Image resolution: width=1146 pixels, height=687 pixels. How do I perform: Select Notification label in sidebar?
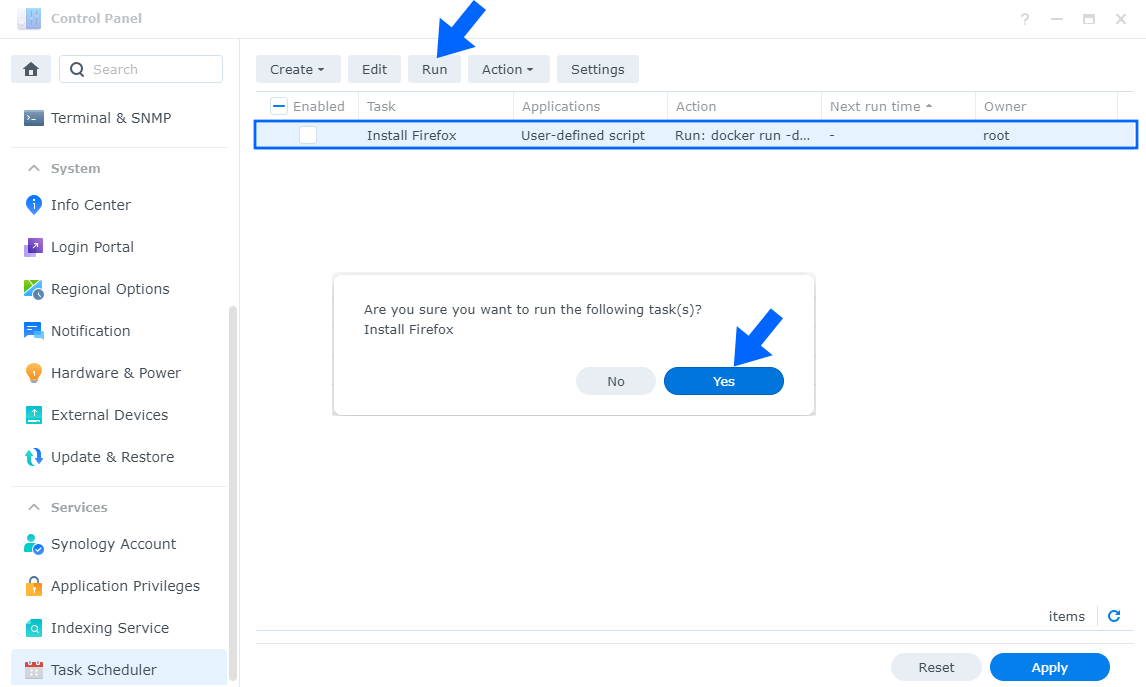coord(91,331)
